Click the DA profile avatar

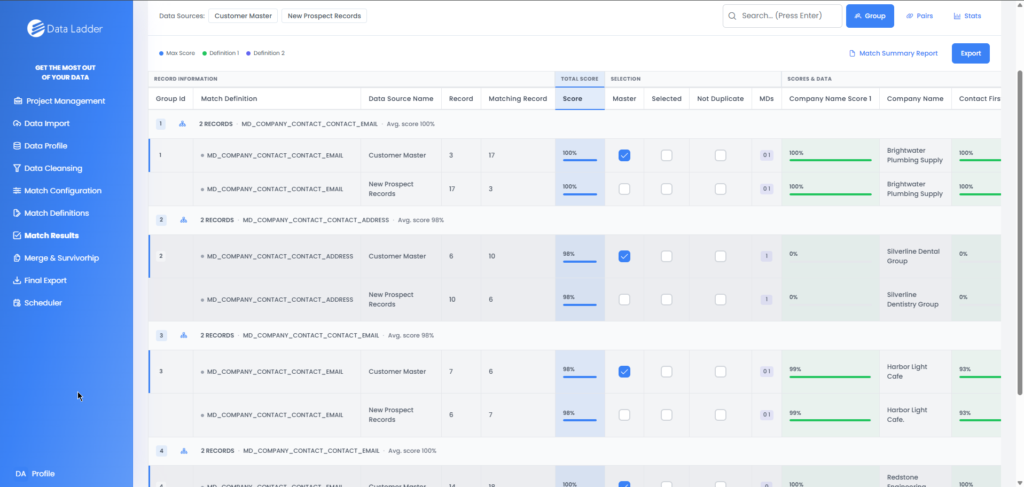(20, 474)
